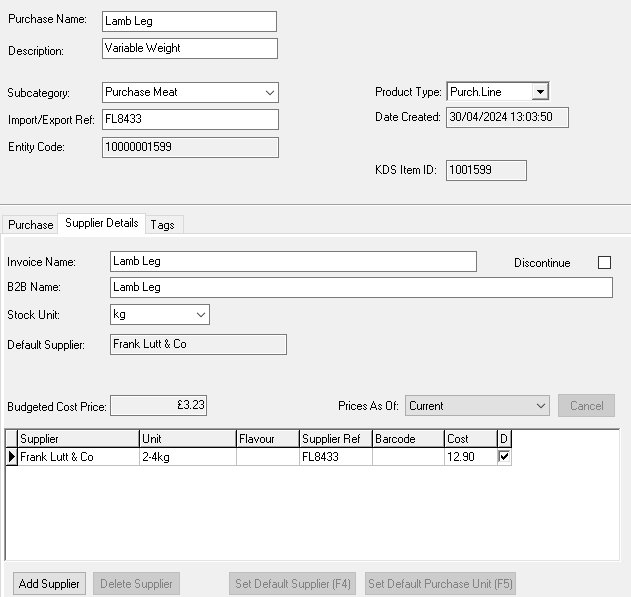Click Set Default Purchase Unit (F5) button

[440, 583]
